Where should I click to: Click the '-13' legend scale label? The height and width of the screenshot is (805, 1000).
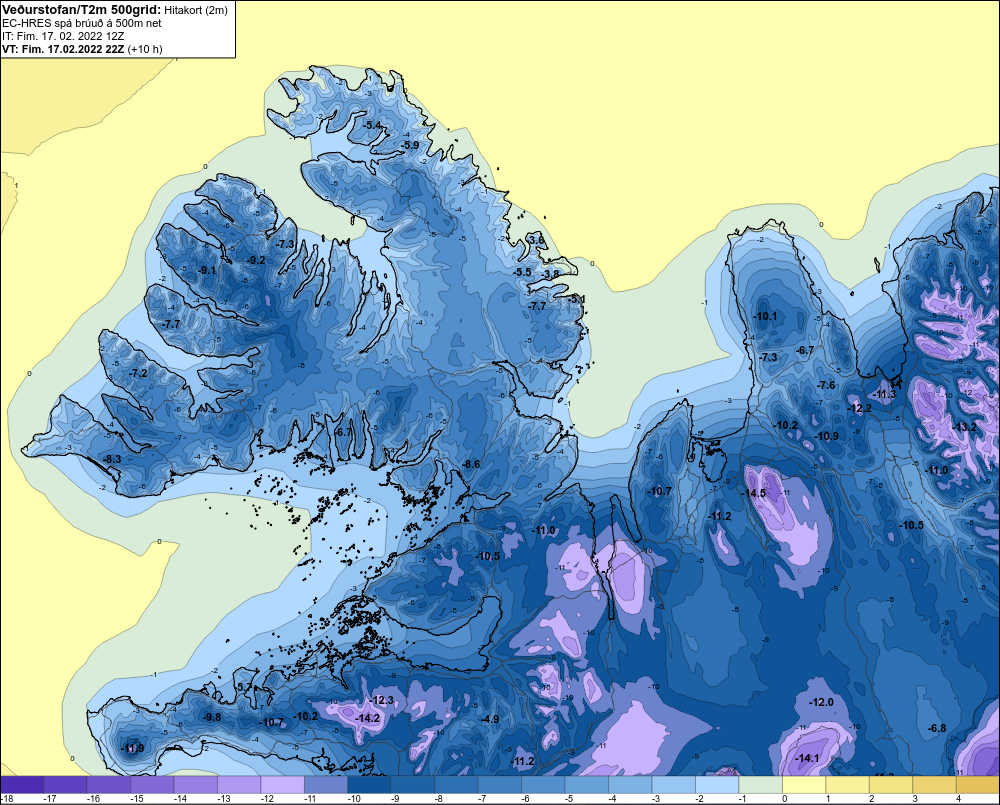223,799
